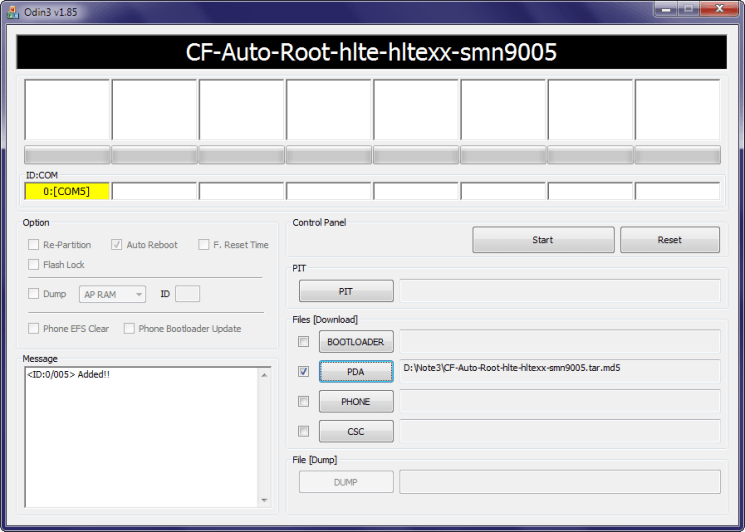Viewport: 745px width, 532px height.
Task: Click the '<ID:0/005> Added!!' log line
Action: (68, 374)
